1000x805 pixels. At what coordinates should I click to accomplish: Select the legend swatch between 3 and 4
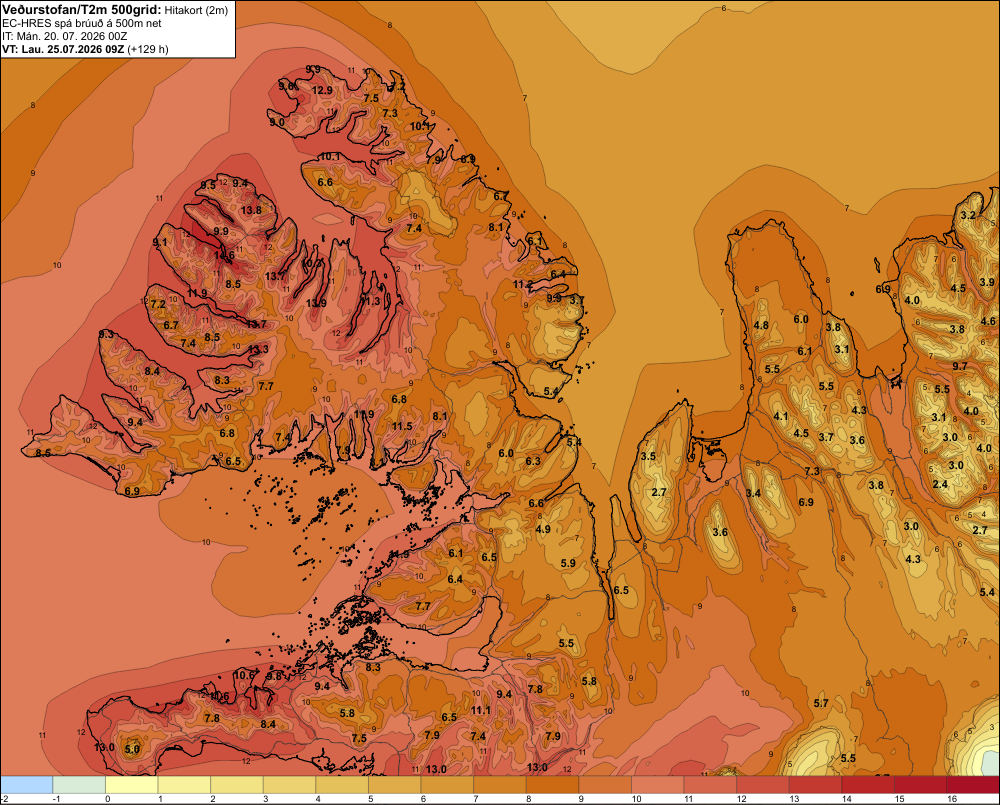[x=290, y=785]
